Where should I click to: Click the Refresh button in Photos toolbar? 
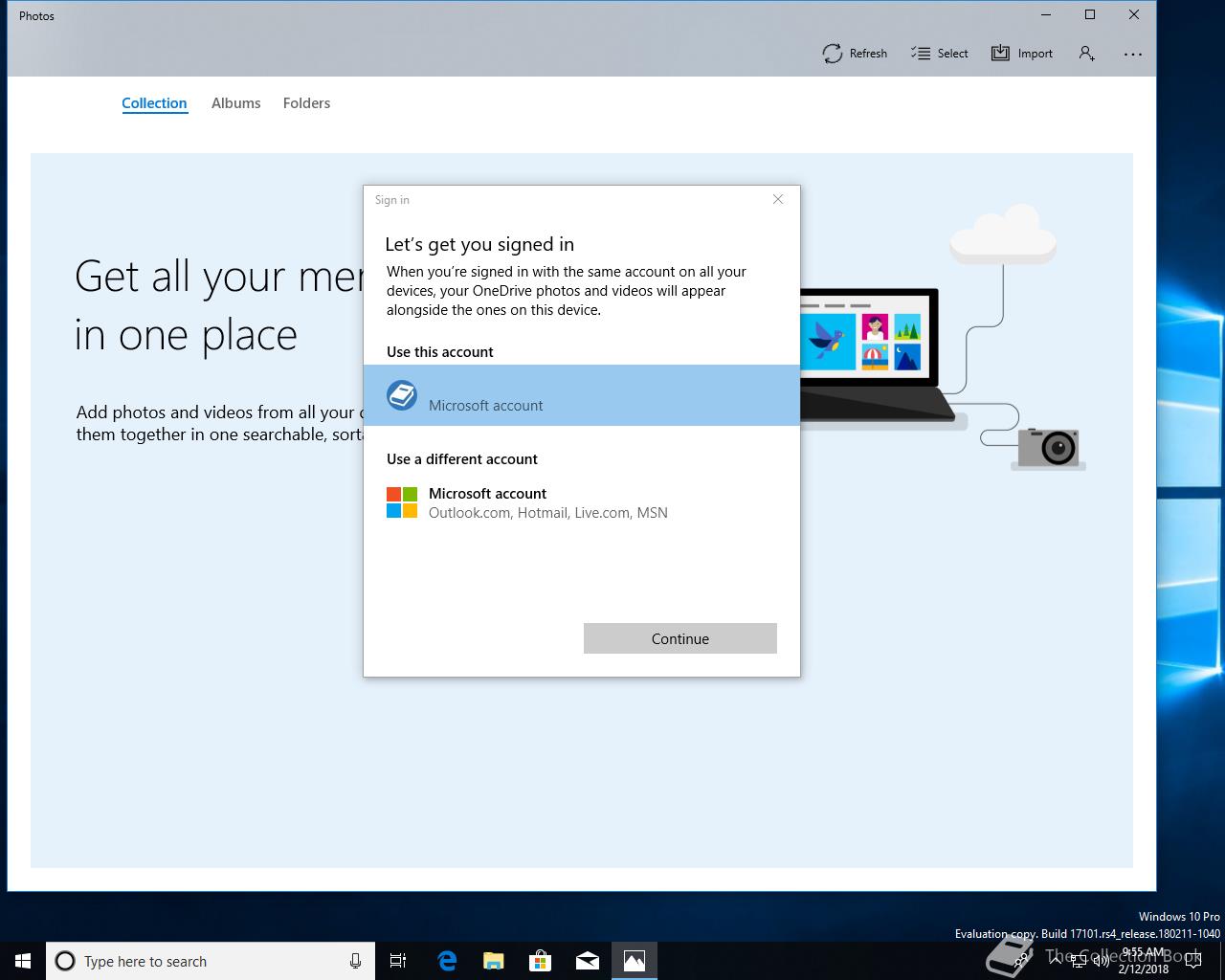coord(855,54)
